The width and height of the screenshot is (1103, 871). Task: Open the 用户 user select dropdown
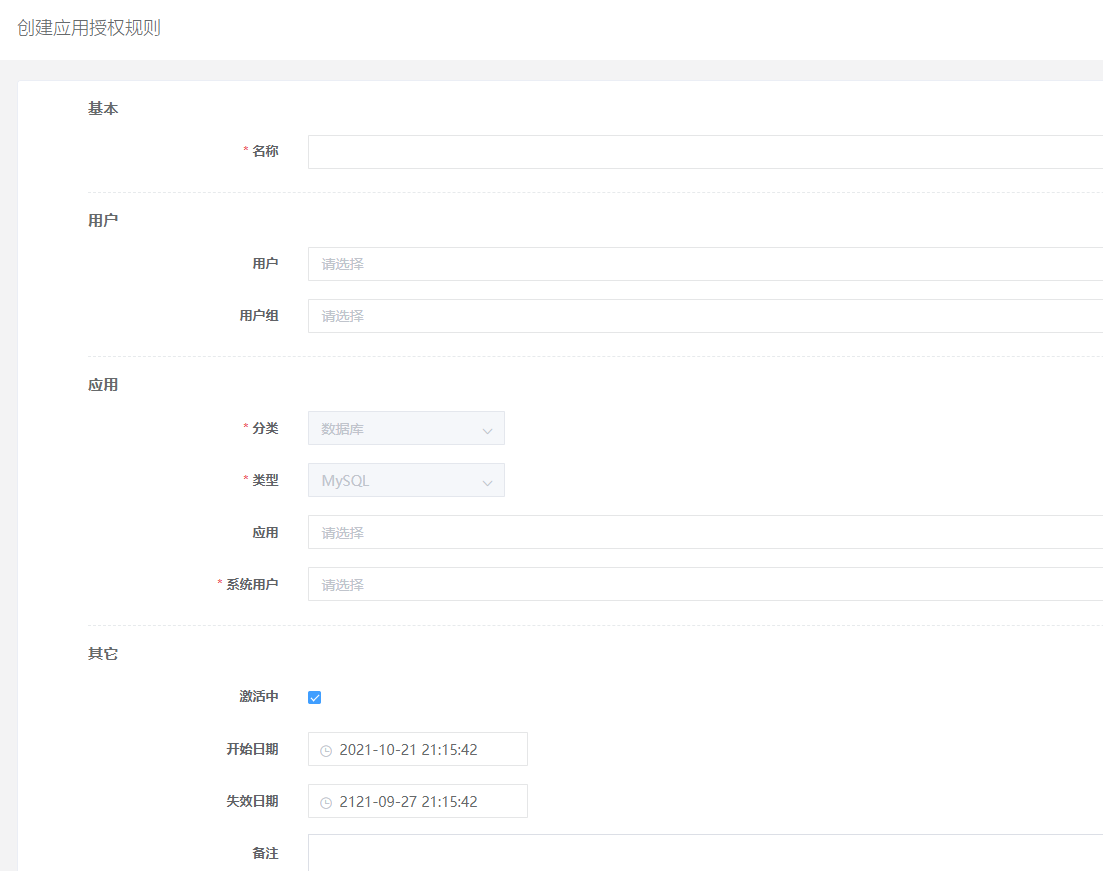(x=706, y=264)
